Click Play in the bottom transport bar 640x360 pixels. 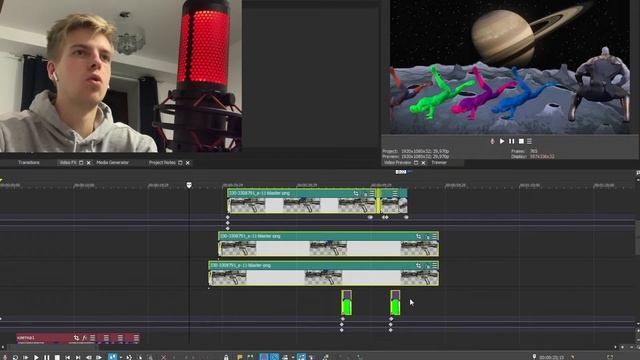(36, 357)
